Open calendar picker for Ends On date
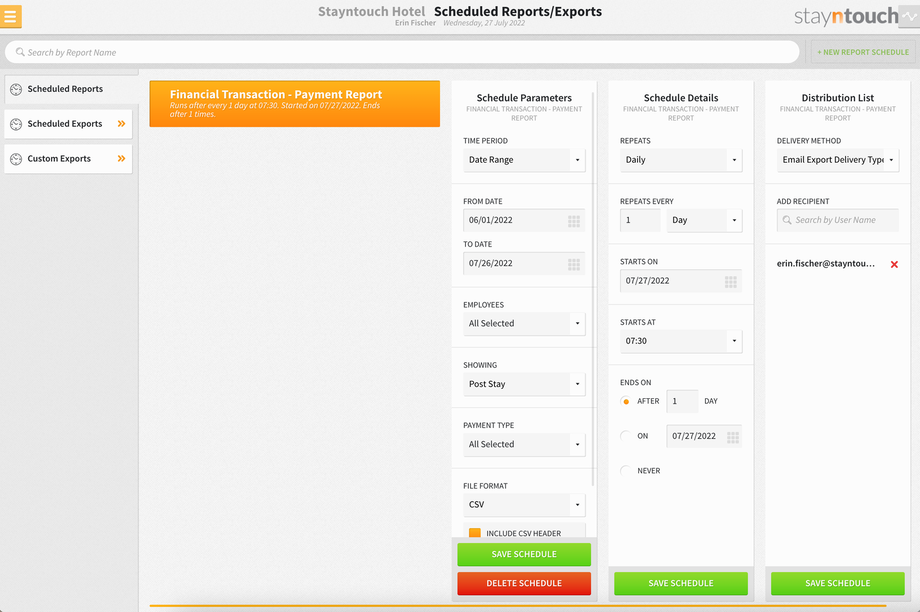Screen dimensions: 920x612 [733, 437]
